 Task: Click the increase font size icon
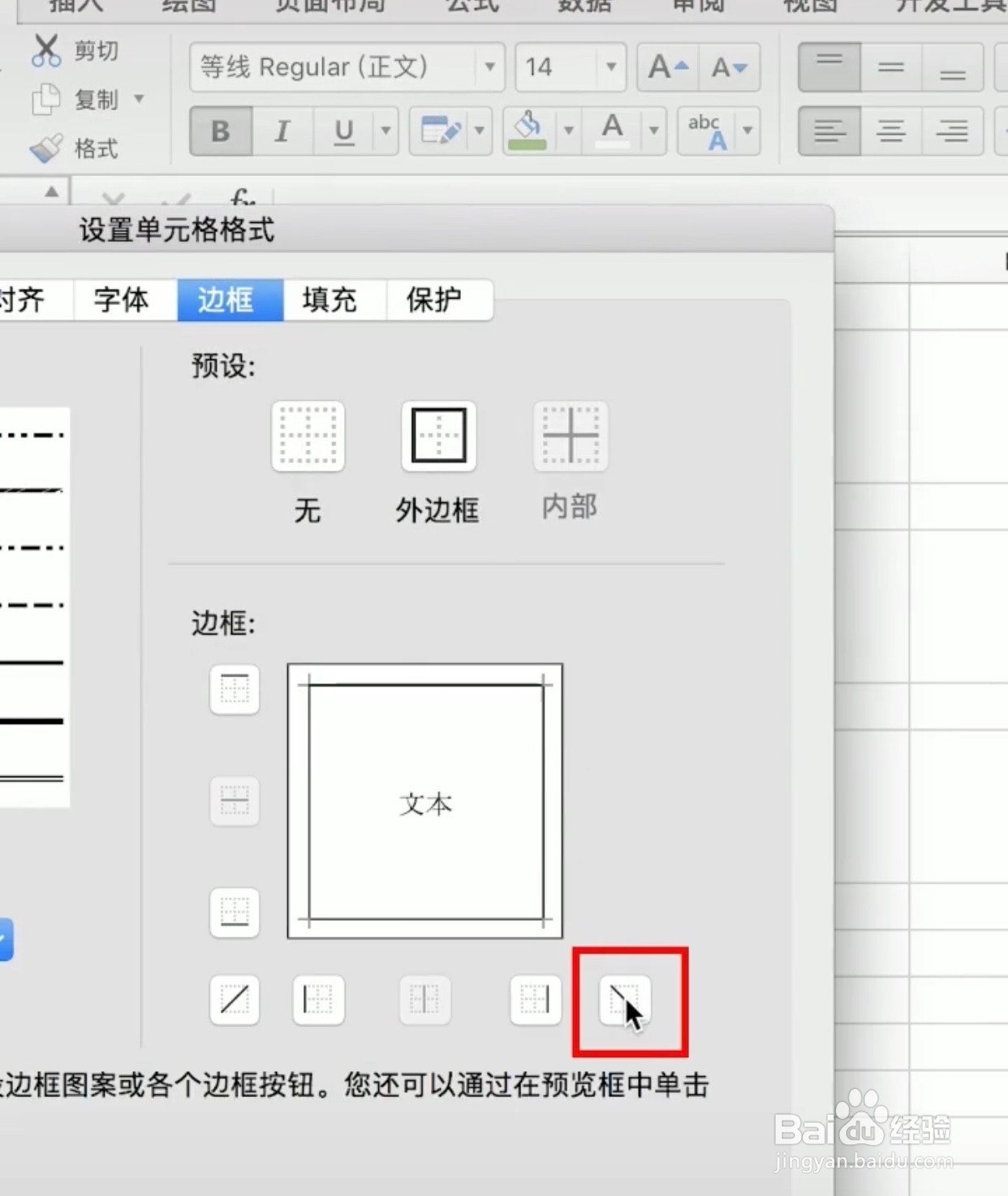click(666, 67)
